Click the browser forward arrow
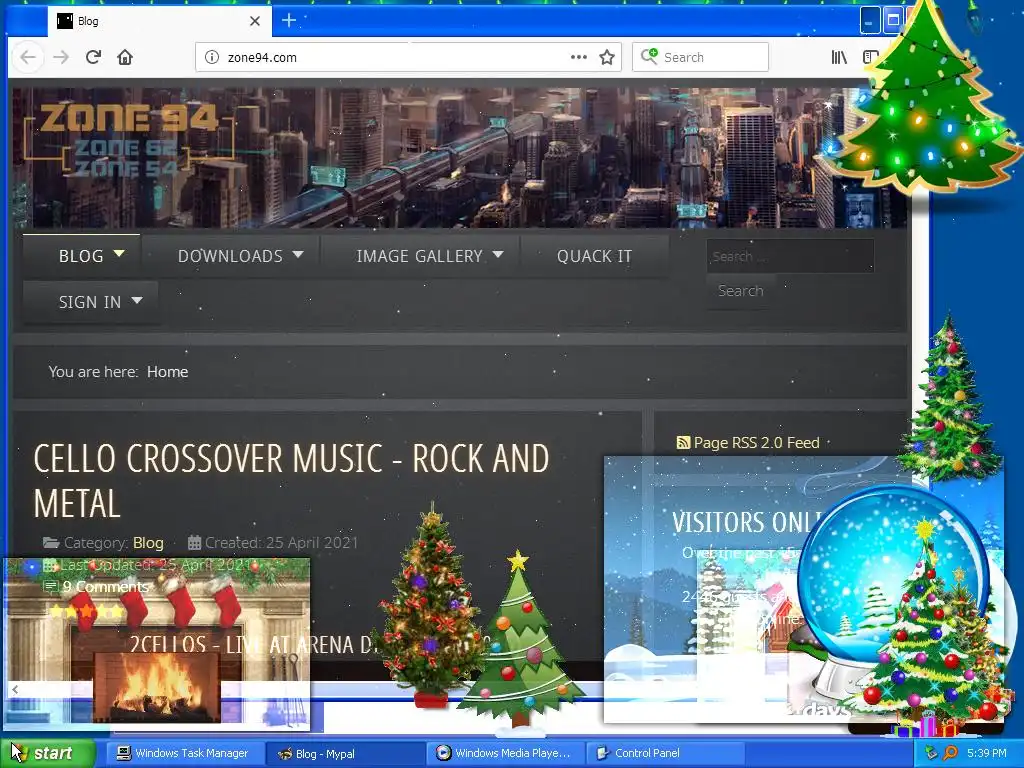The image size is (1024, 768). pyautogui.click(x=61, y=57)
